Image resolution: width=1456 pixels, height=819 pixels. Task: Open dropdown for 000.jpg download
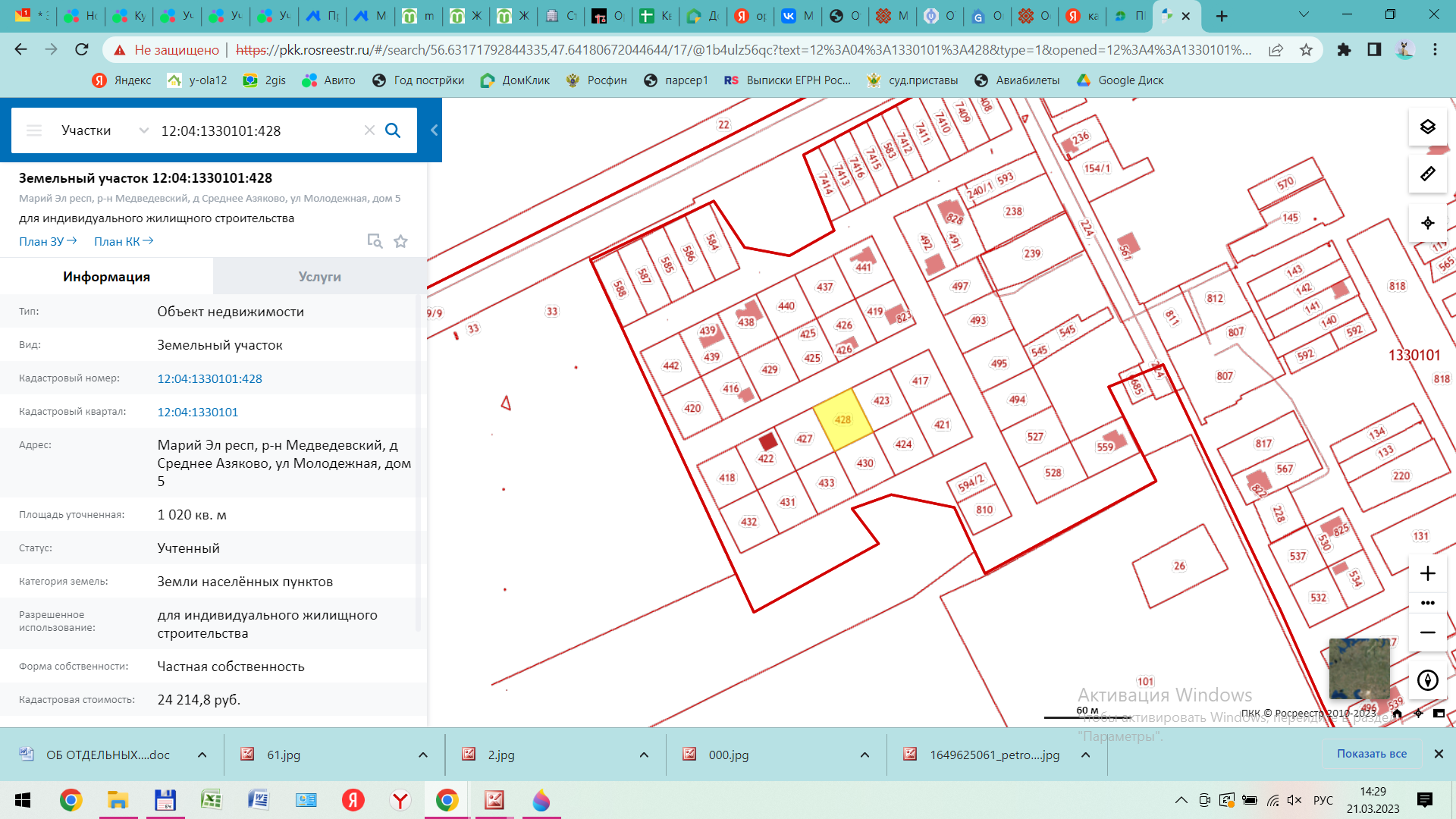coord(864,755)
